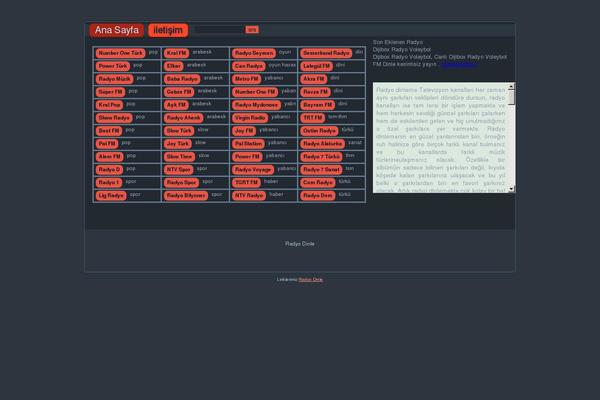Select Power FM yabancı station
Image resolution: width=600 pixels, height=400 pixels.
247,157
